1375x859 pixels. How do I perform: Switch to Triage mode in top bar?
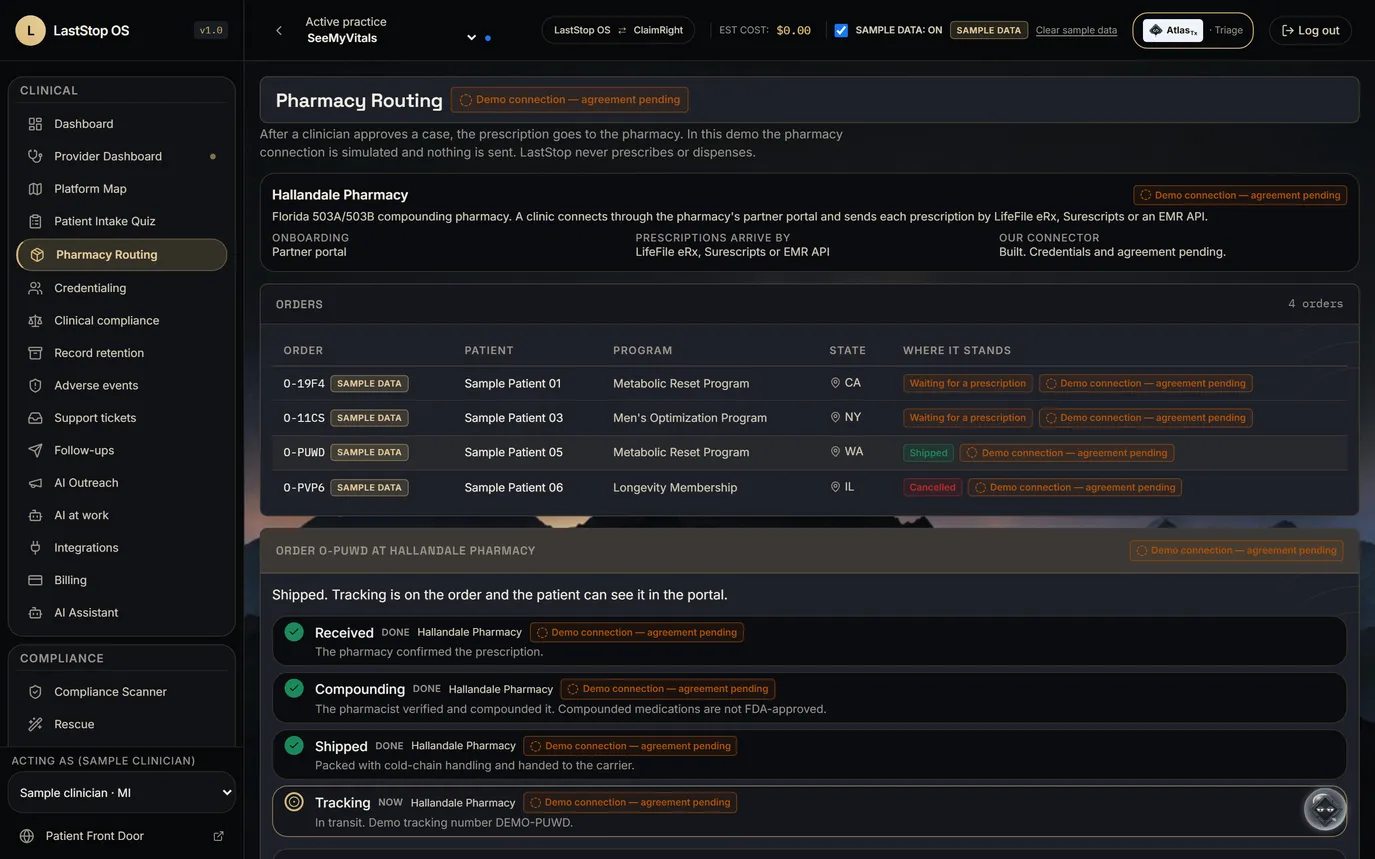click(x=1228, y=30)
